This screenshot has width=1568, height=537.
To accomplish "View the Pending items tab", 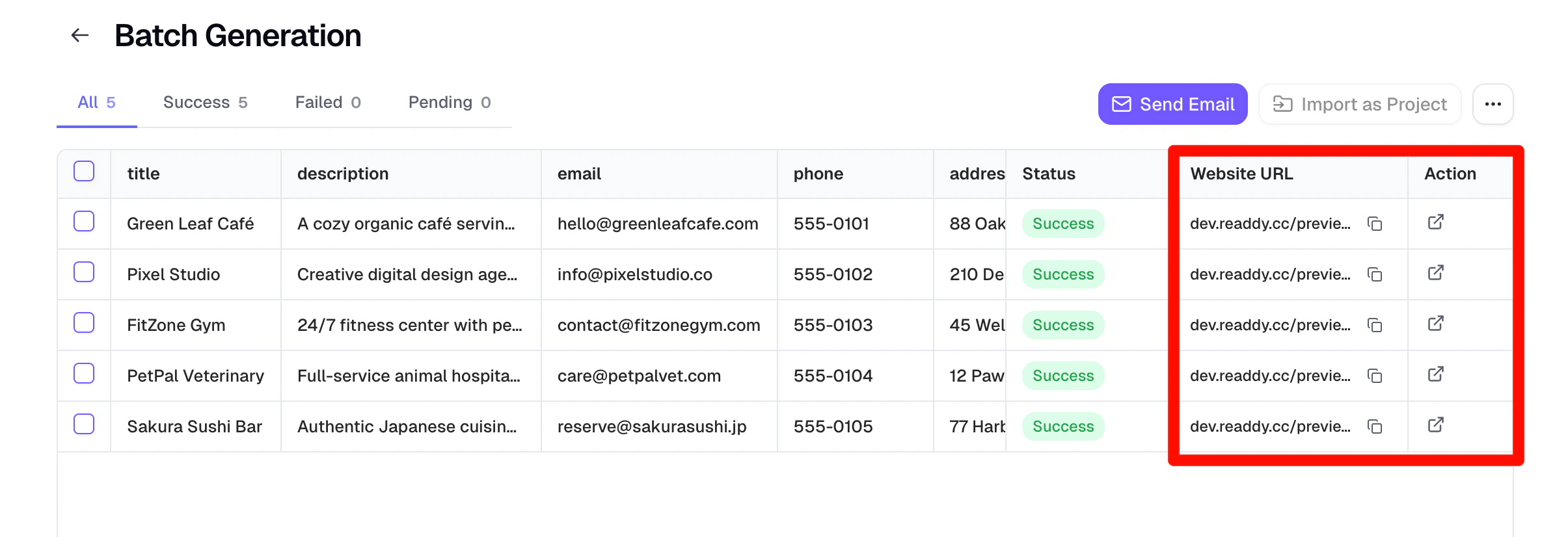I will coord(450,102).
